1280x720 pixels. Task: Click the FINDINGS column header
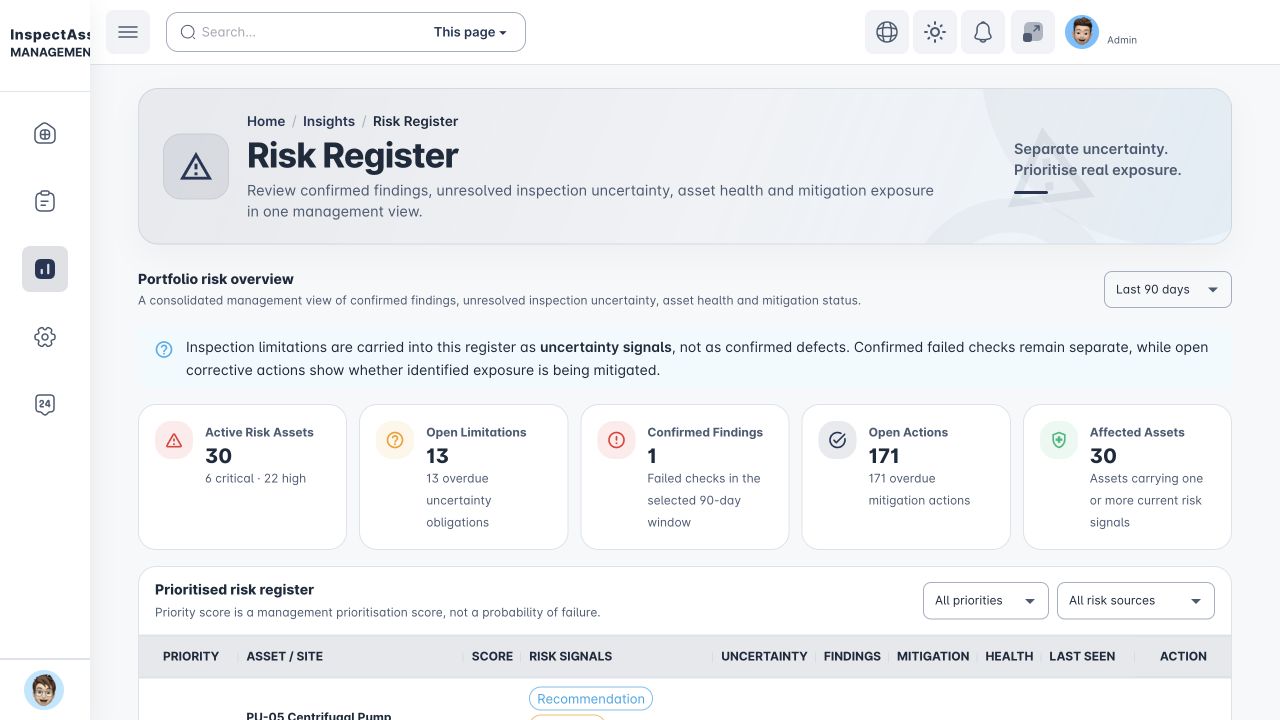point(852,656)
